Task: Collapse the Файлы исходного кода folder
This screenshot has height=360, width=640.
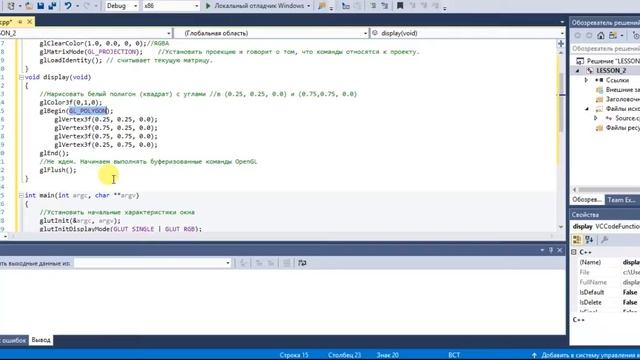Action: point(587,109)
